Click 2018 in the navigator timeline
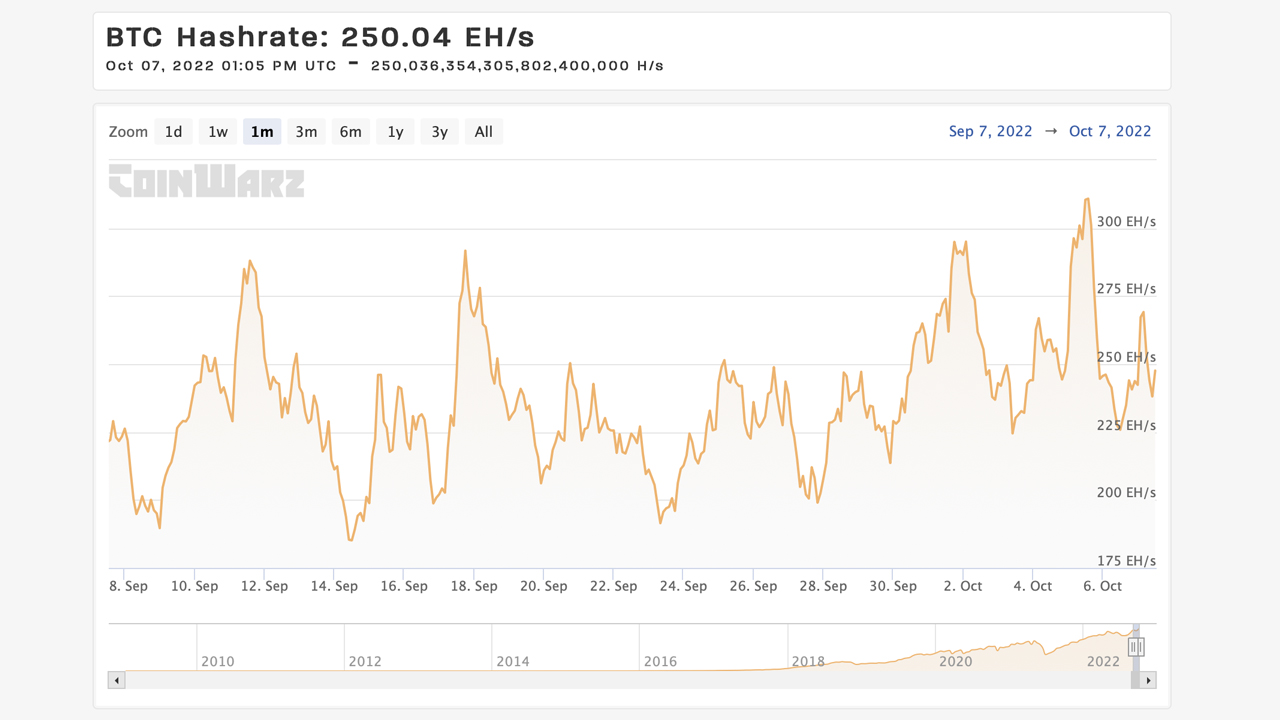Image resolution: width=1280 pixels, height=720 pixels. (x=808, y=661)
